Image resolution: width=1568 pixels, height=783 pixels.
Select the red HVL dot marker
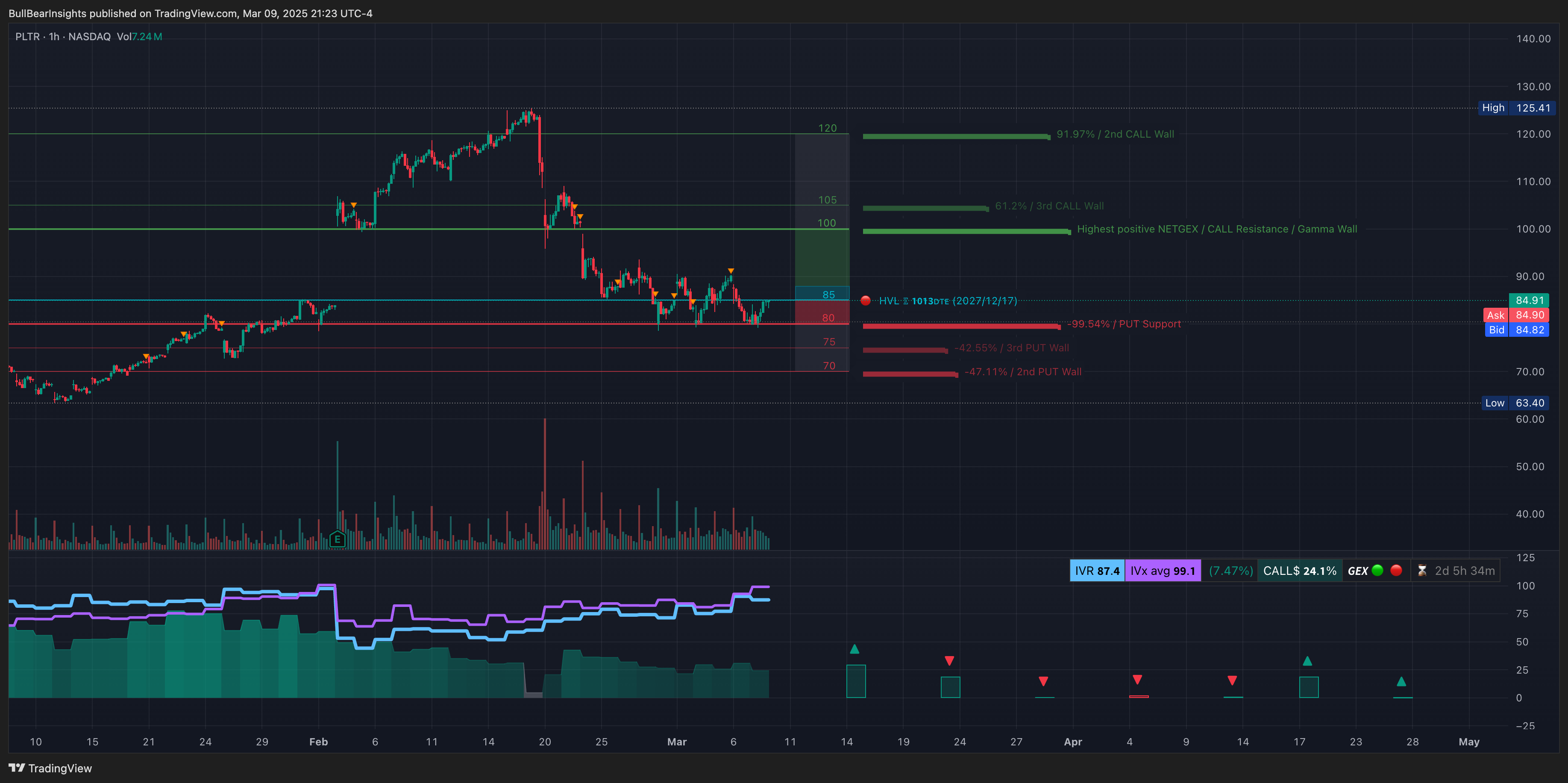(x=866, y=301)
